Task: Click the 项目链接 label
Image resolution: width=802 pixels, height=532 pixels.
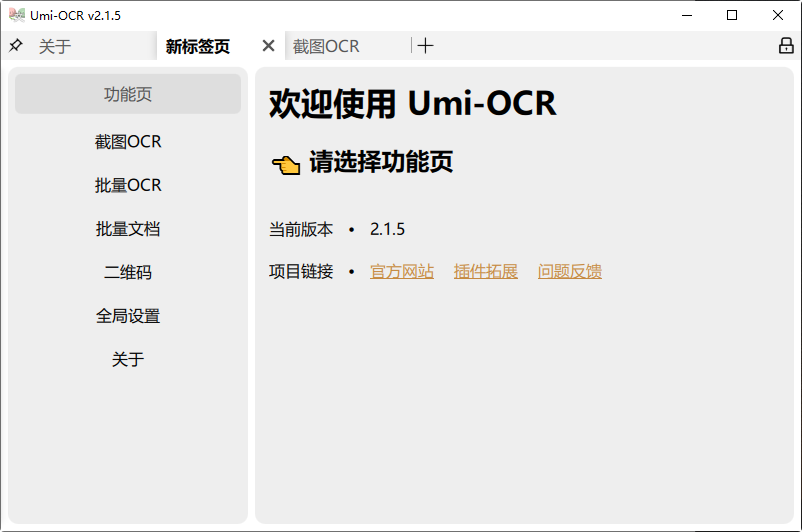Action: (x=301, y=272)
